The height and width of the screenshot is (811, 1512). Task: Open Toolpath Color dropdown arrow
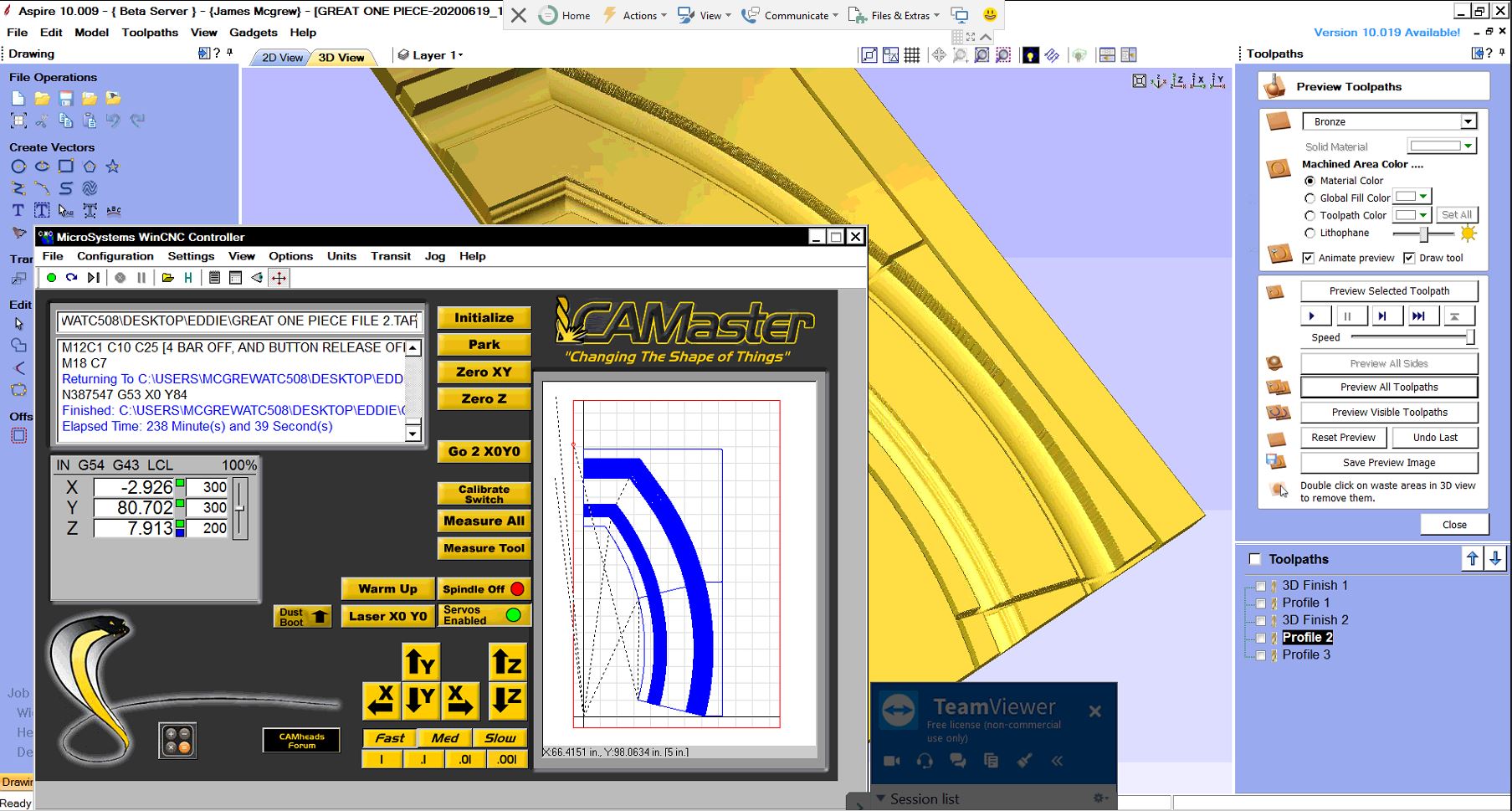pos(1423,215)
